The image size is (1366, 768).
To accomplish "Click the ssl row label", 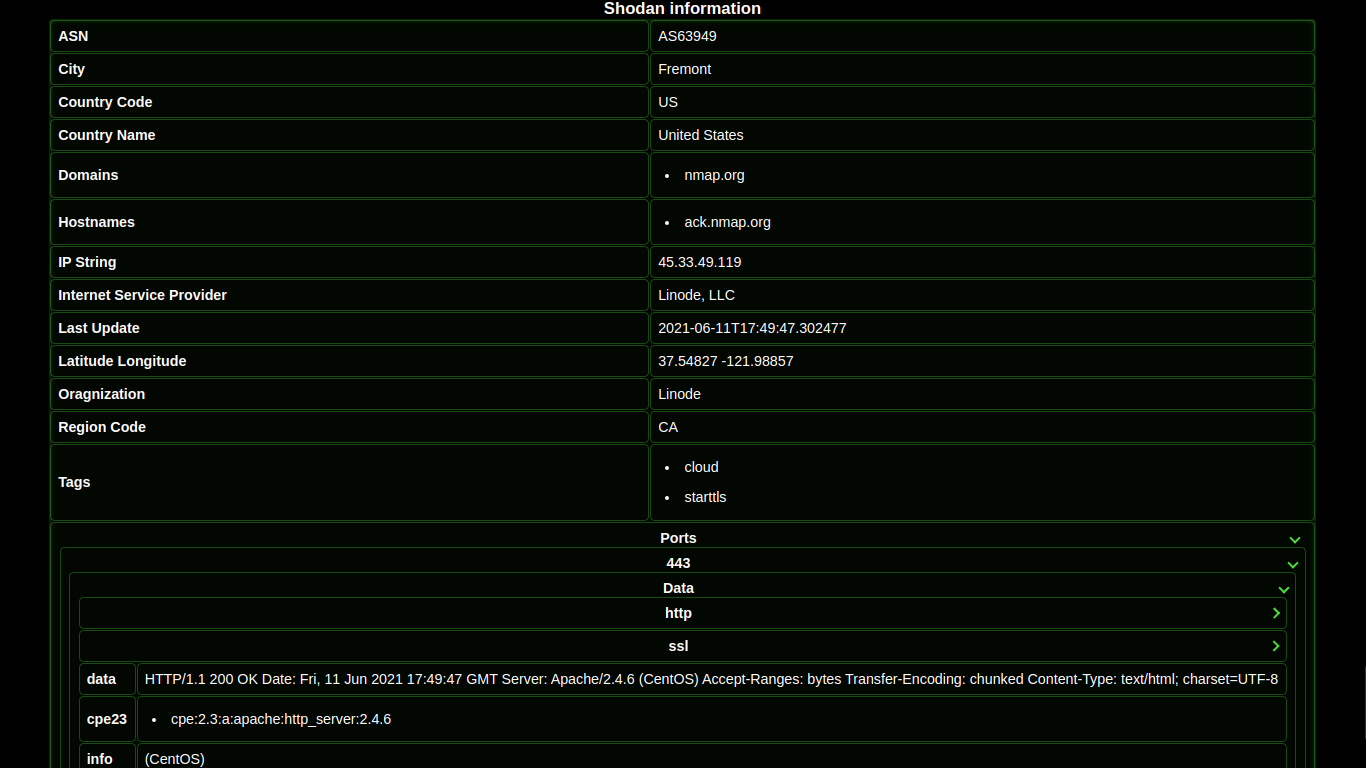I will tap(678, 646).
